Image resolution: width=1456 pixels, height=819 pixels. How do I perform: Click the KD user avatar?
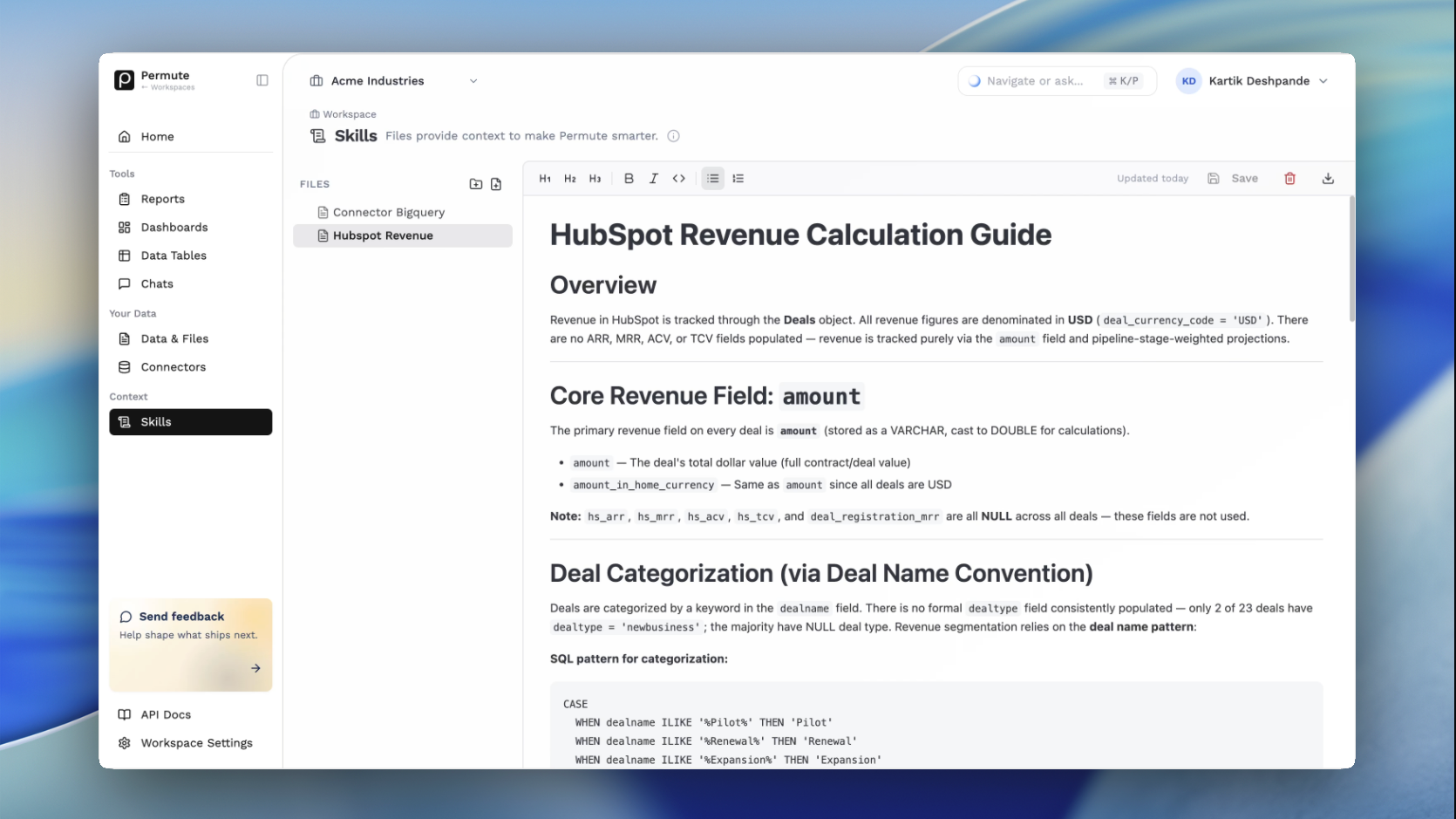(1188, 81)
